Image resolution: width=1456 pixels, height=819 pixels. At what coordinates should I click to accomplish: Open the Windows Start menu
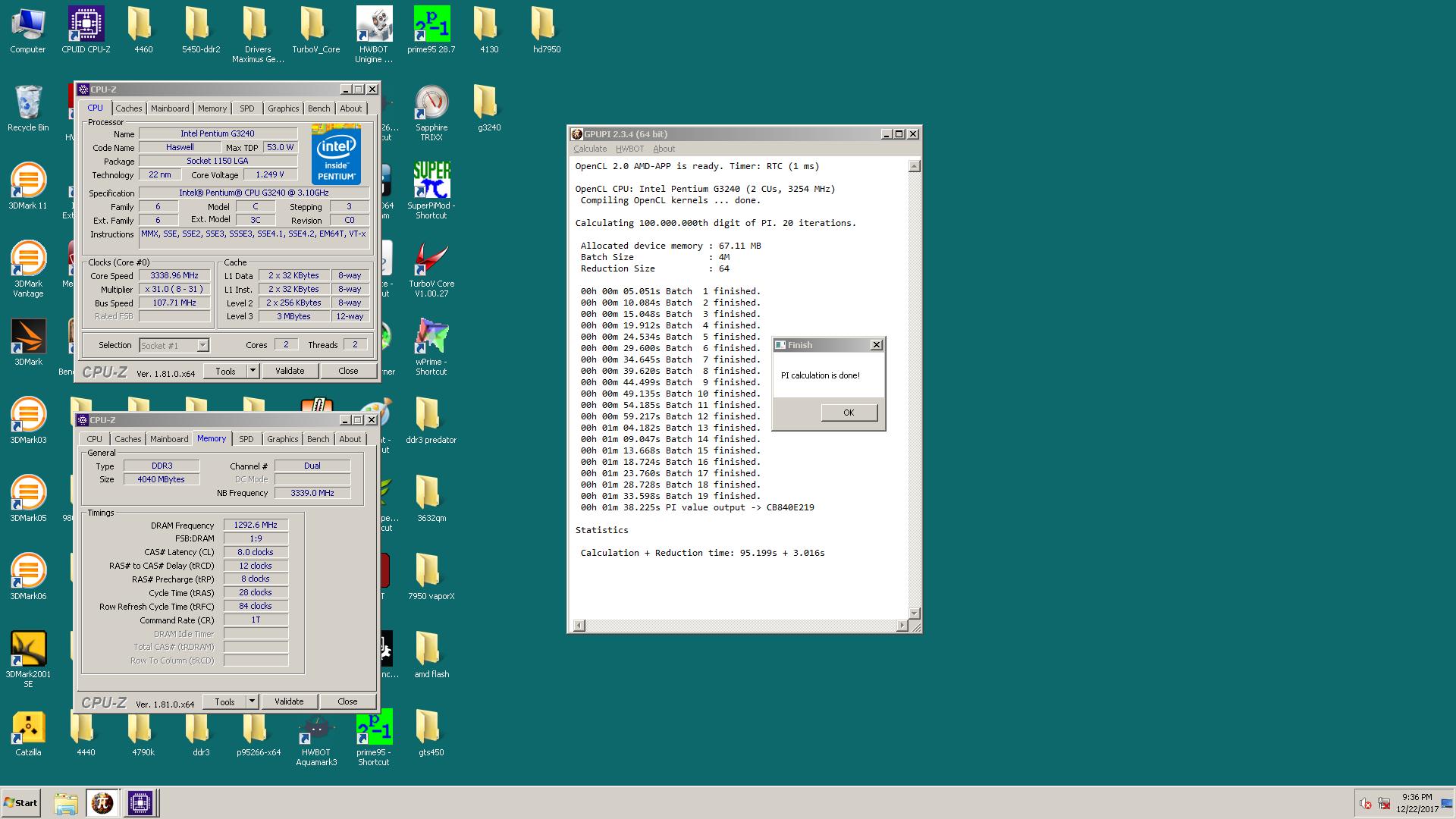click(21, 803)
